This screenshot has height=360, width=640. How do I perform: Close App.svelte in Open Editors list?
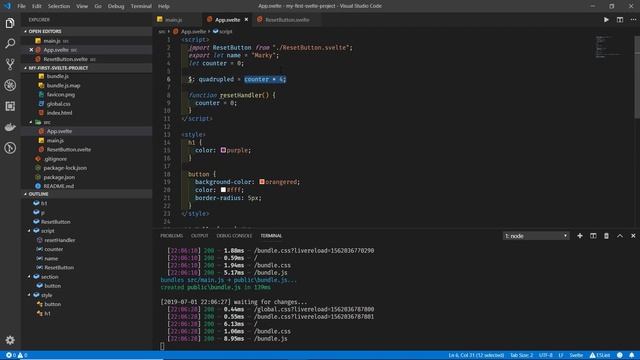[31, 50]
